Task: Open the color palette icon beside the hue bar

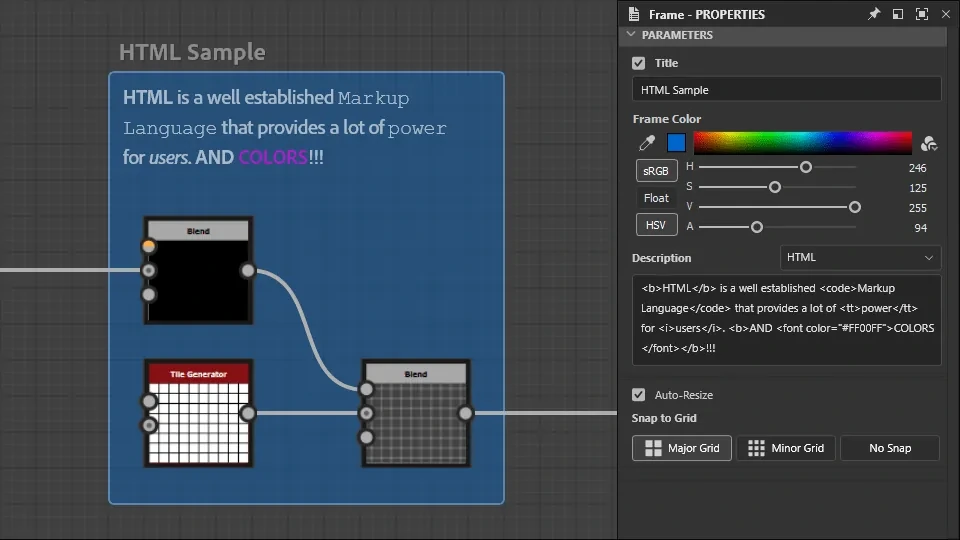Action: pyautogui.click(x=928, y=143)
